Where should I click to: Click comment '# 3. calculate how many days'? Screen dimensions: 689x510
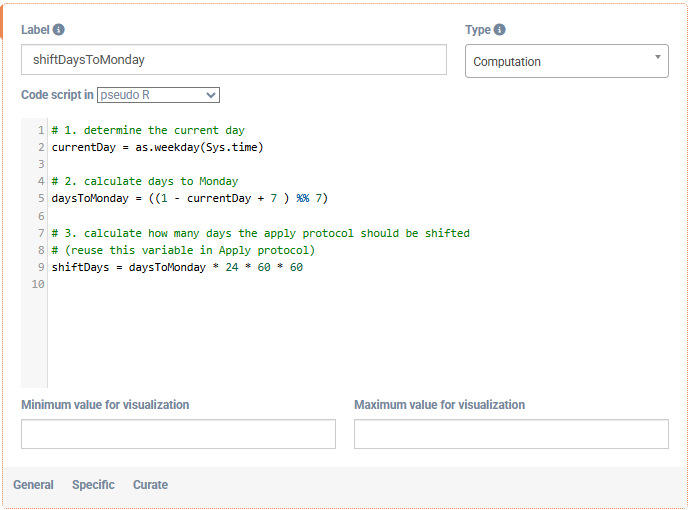(x=261, y=233)
